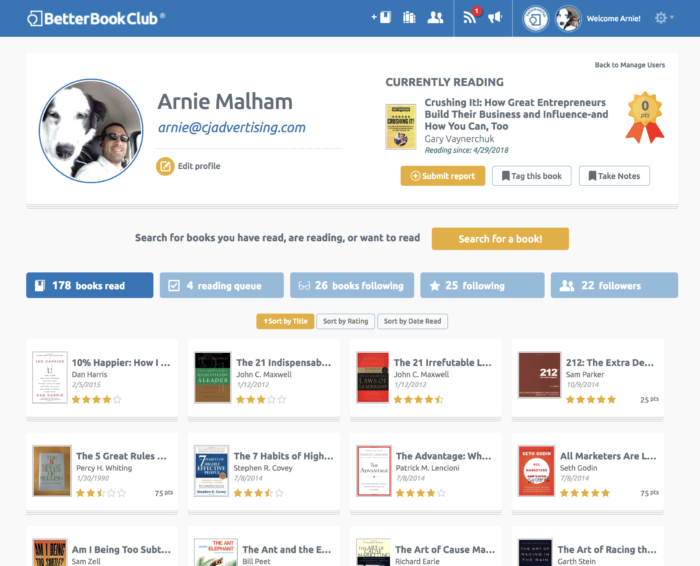Select the 26 books following tab
Screen dimensions: 700x566
pos(352,285)
